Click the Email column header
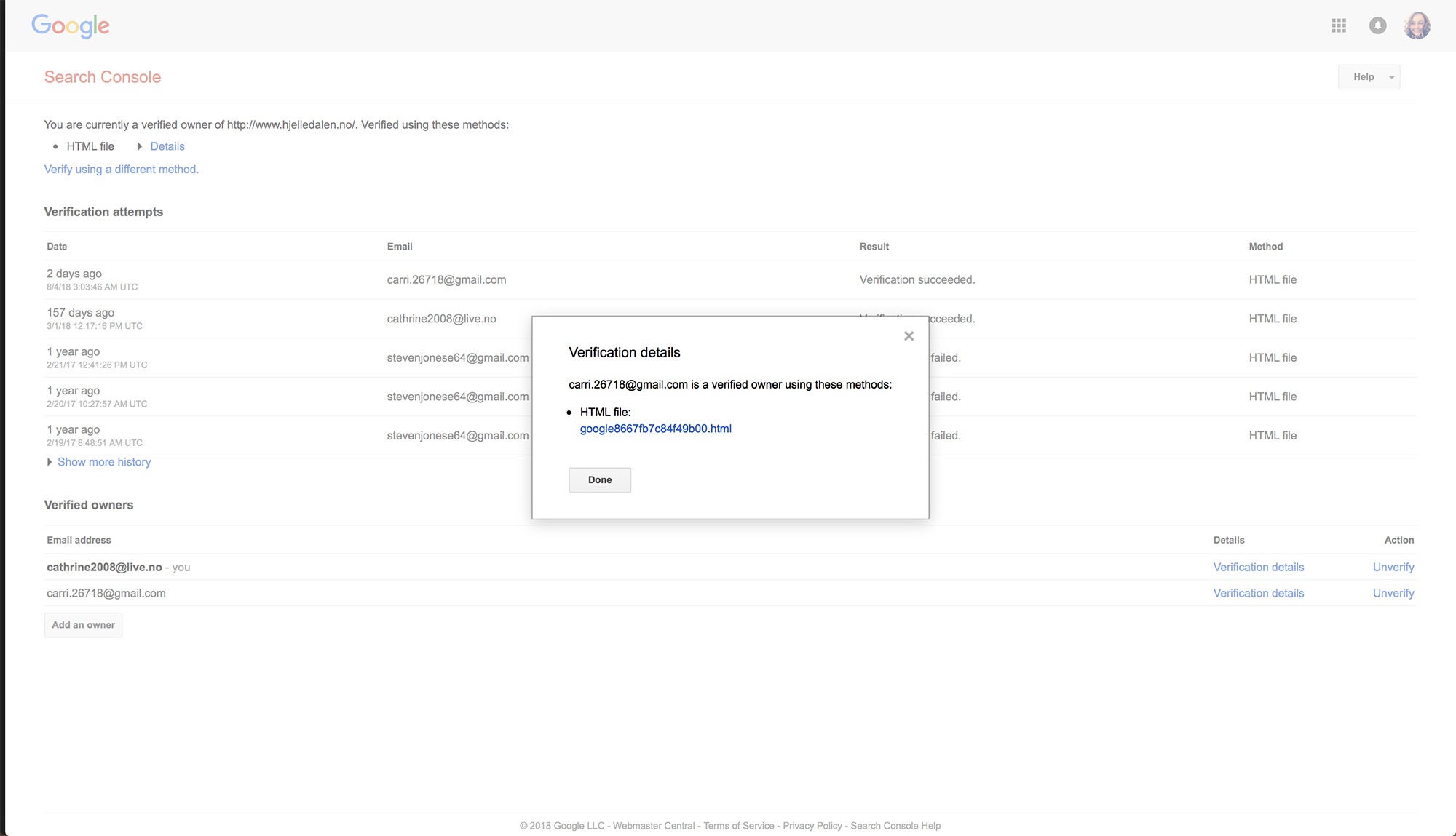Viewport: 1456px width, 836px height. (400, 247)
